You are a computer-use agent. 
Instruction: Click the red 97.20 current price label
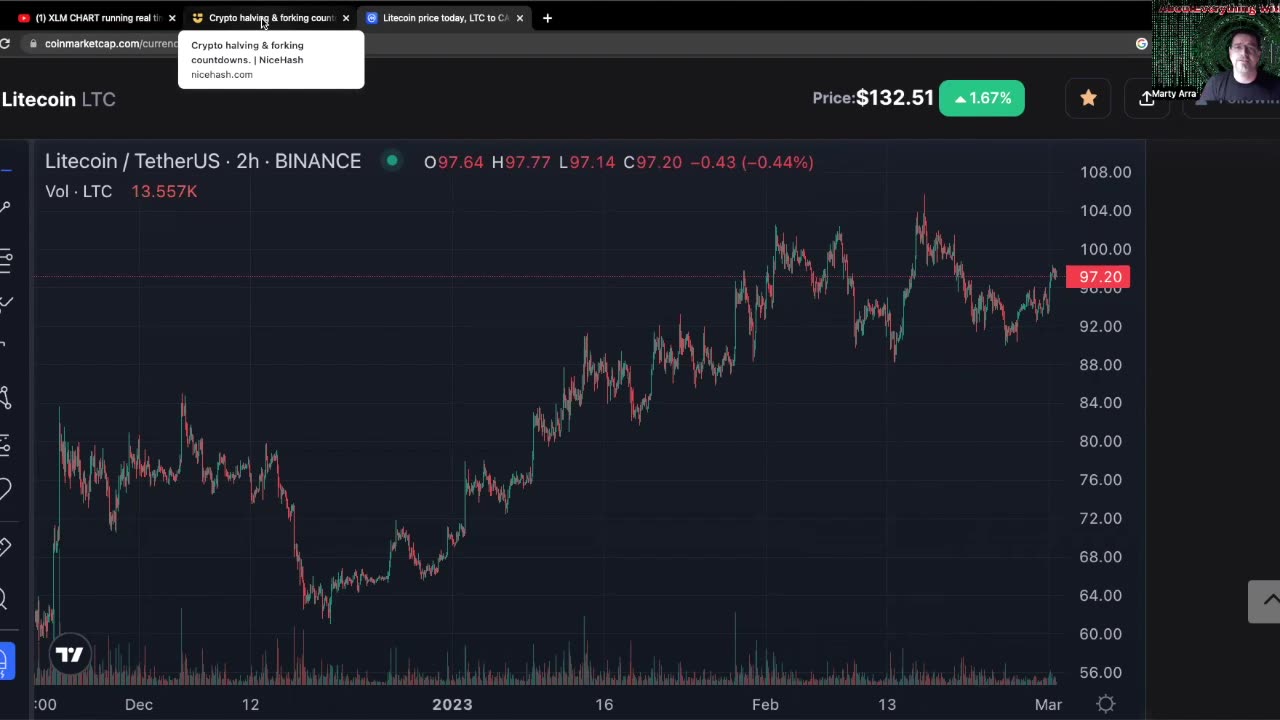(x=1098, y=277)
